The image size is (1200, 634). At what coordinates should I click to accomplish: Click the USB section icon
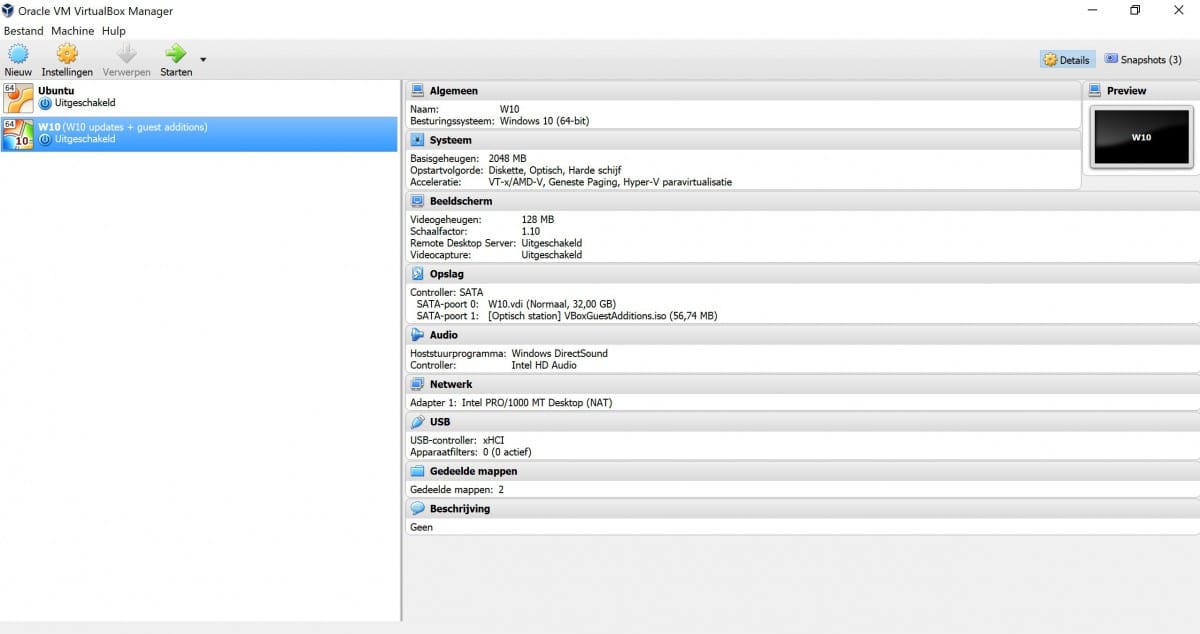pyautogui.click(x=418, y=422)
